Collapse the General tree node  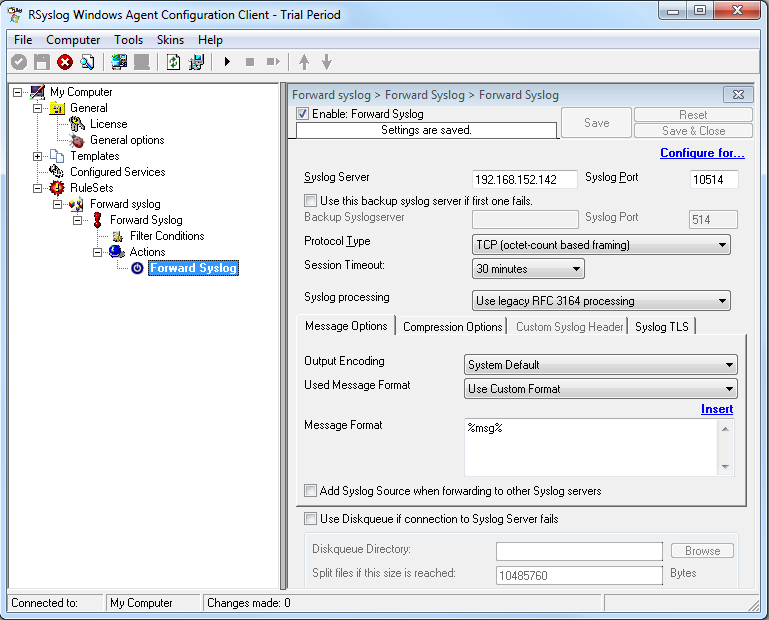tap(37, 108)
